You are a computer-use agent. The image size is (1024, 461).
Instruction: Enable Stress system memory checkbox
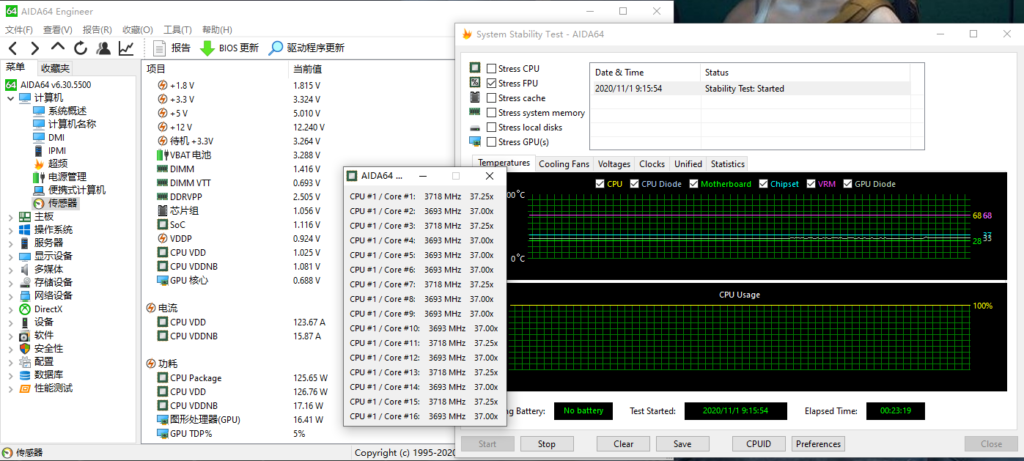(491, 112)
